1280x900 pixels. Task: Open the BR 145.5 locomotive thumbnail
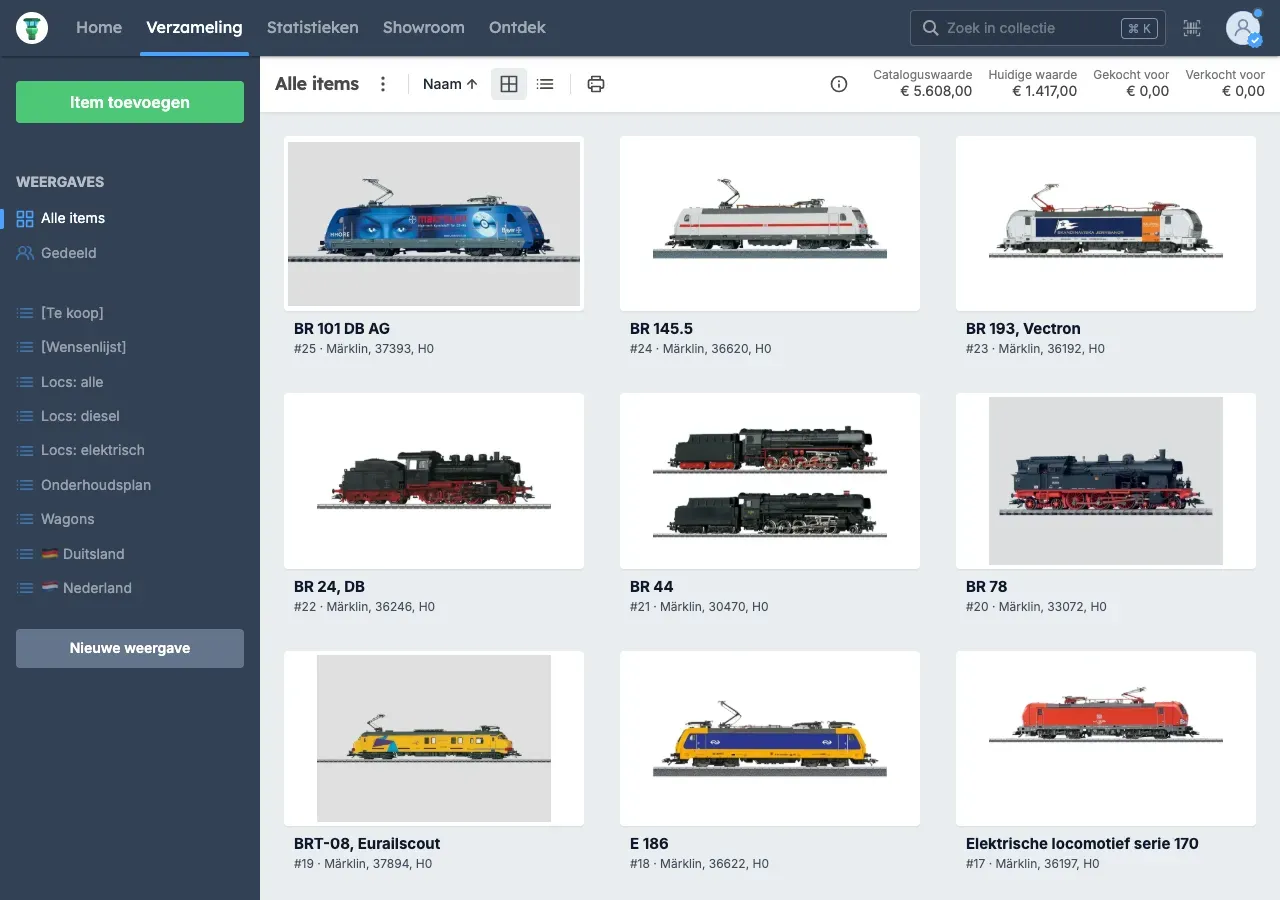pyautogui.click(x=770, y=224)
